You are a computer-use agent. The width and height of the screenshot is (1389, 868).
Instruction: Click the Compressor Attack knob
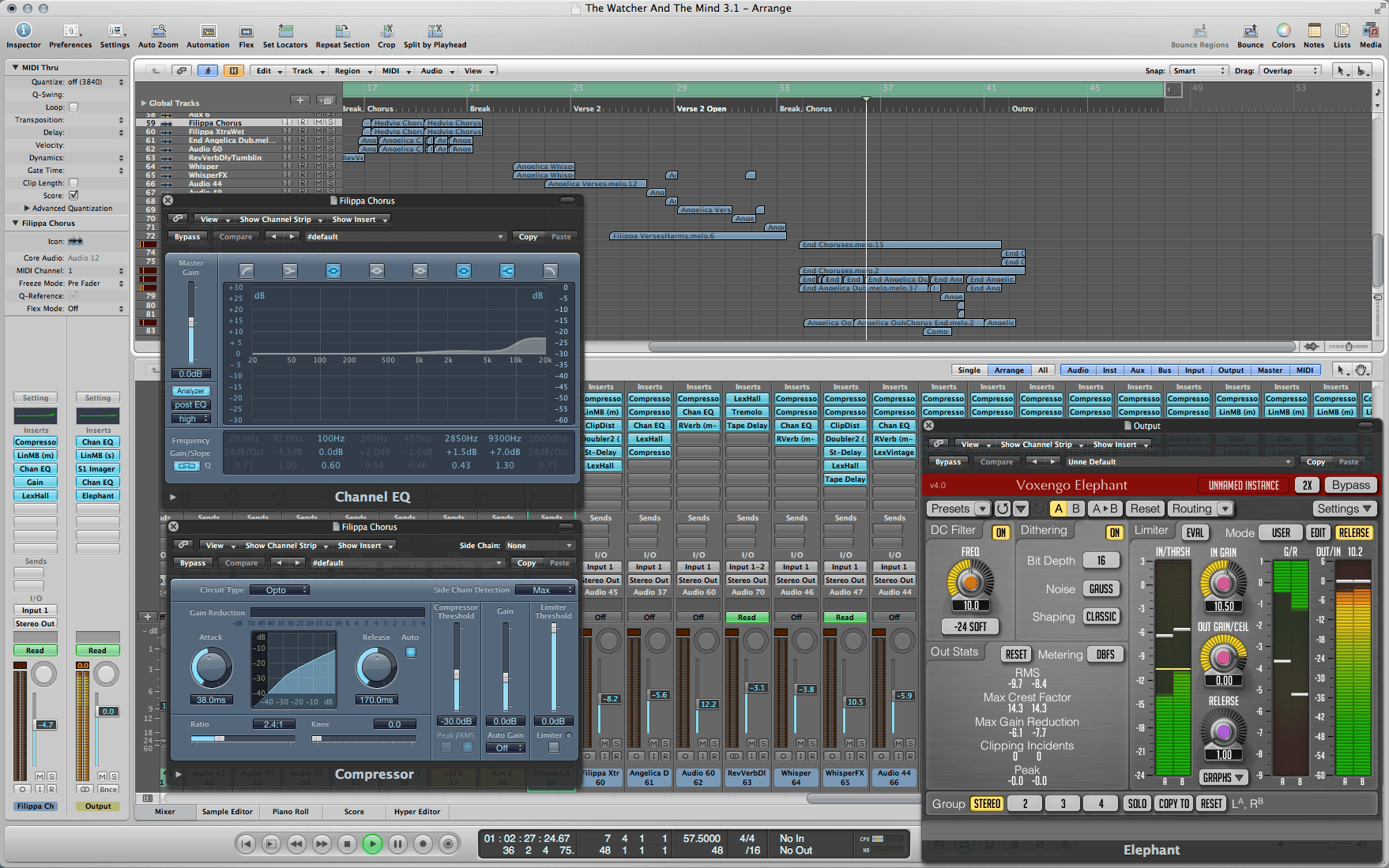coord(211,667)
